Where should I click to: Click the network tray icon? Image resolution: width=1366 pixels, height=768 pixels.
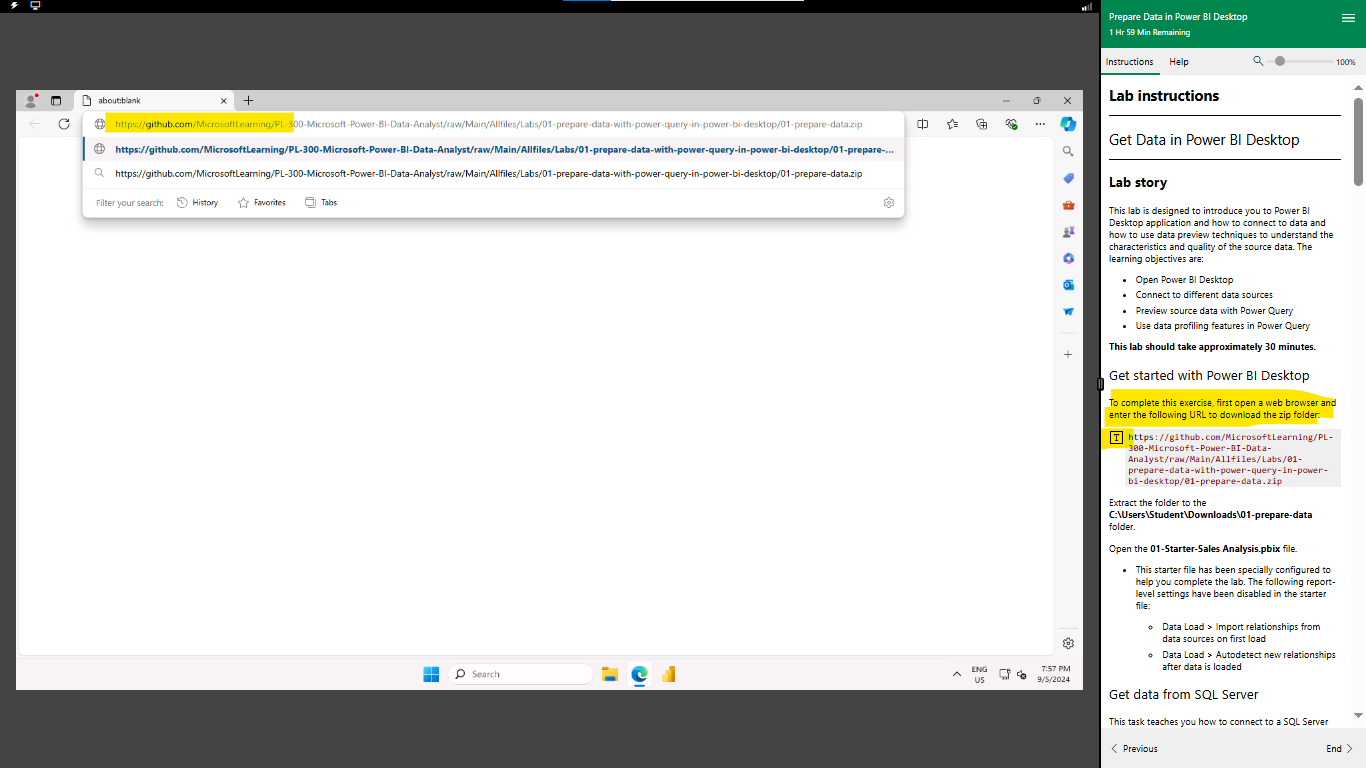(1005, 674)
